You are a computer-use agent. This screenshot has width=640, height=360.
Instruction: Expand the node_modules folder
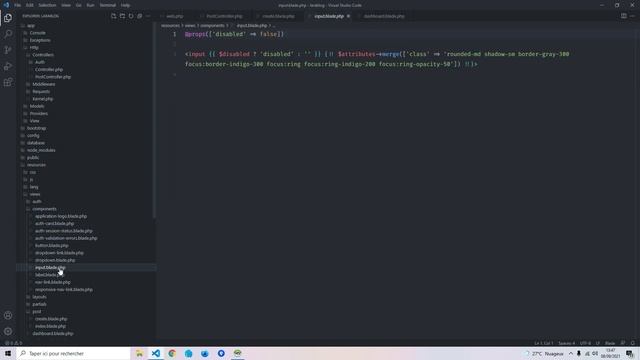(41, 150)
